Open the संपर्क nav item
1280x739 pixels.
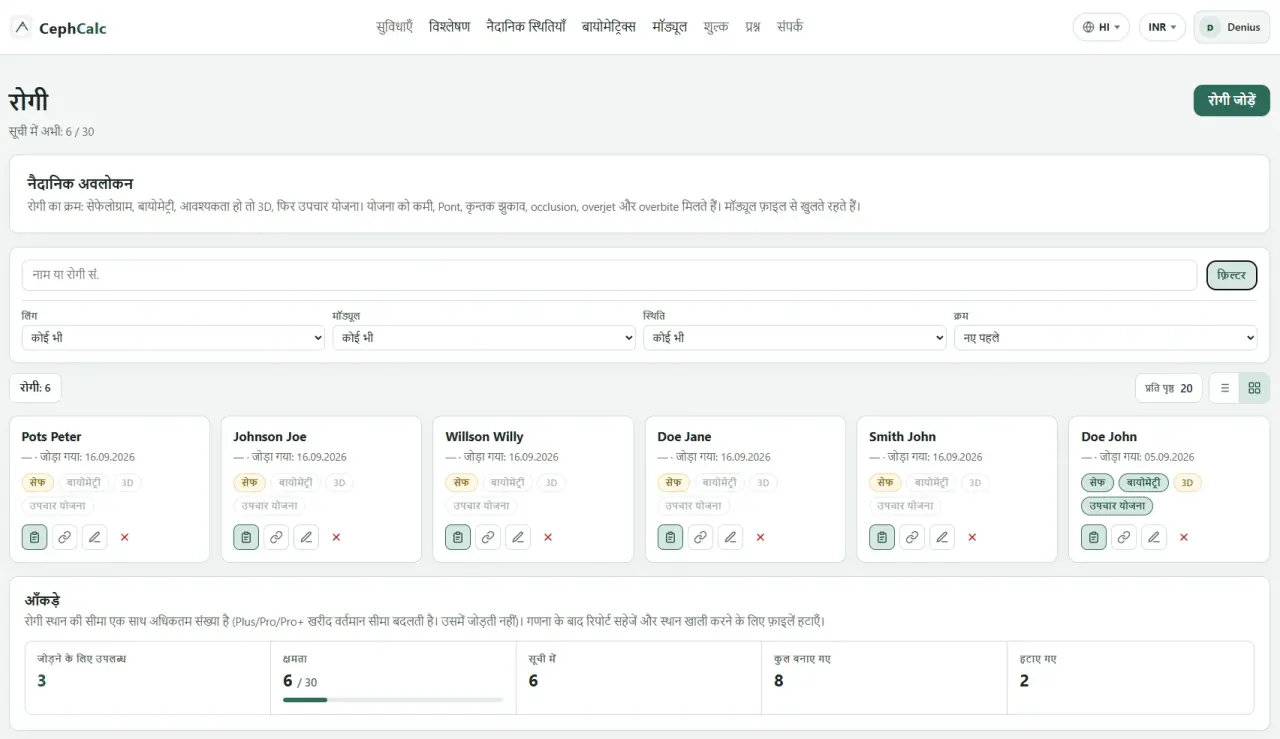pyautogui.click(x=790, y=27)
